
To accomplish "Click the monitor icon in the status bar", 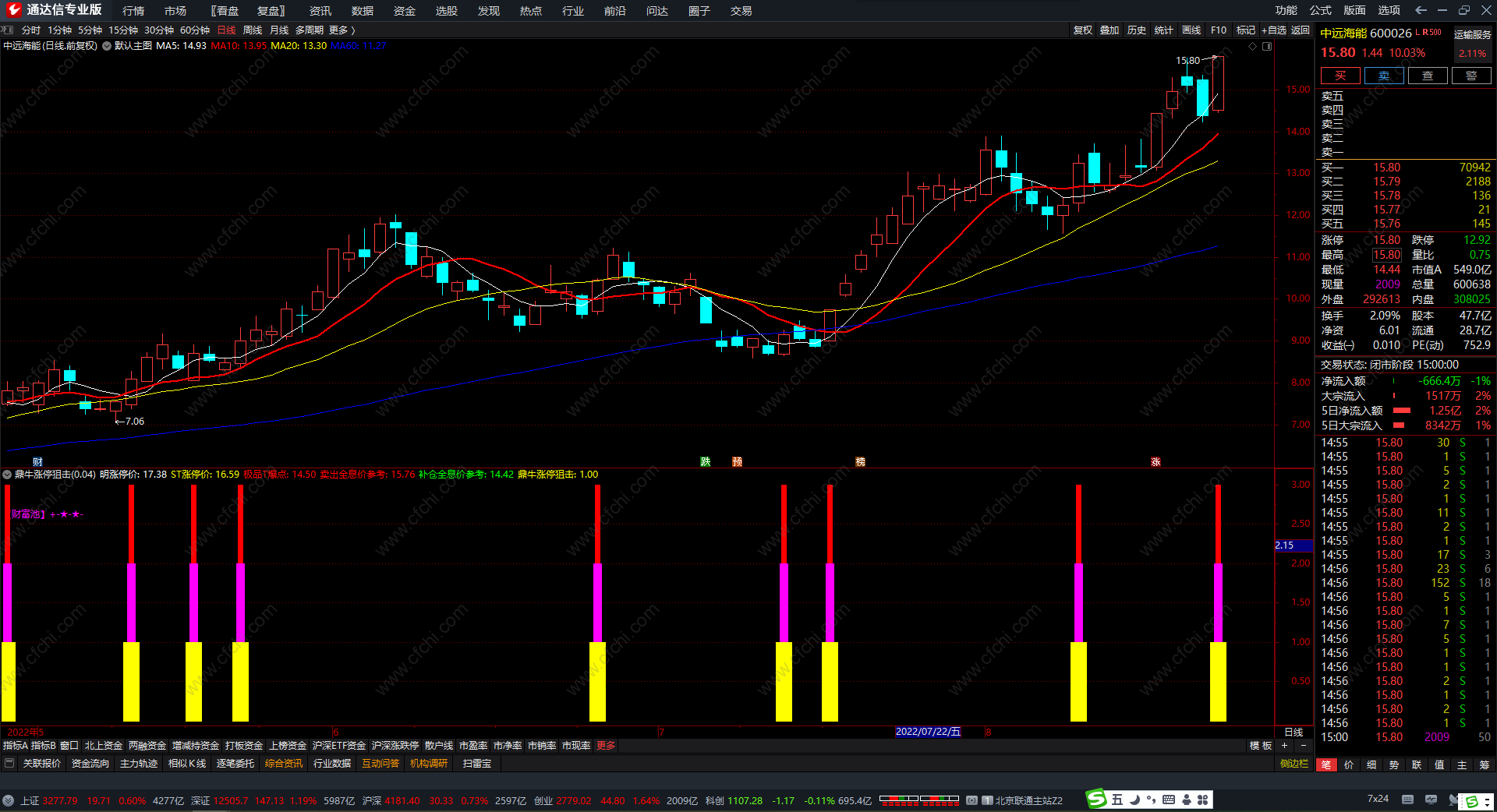I will pyautogui.click(x=1431, y=800).
